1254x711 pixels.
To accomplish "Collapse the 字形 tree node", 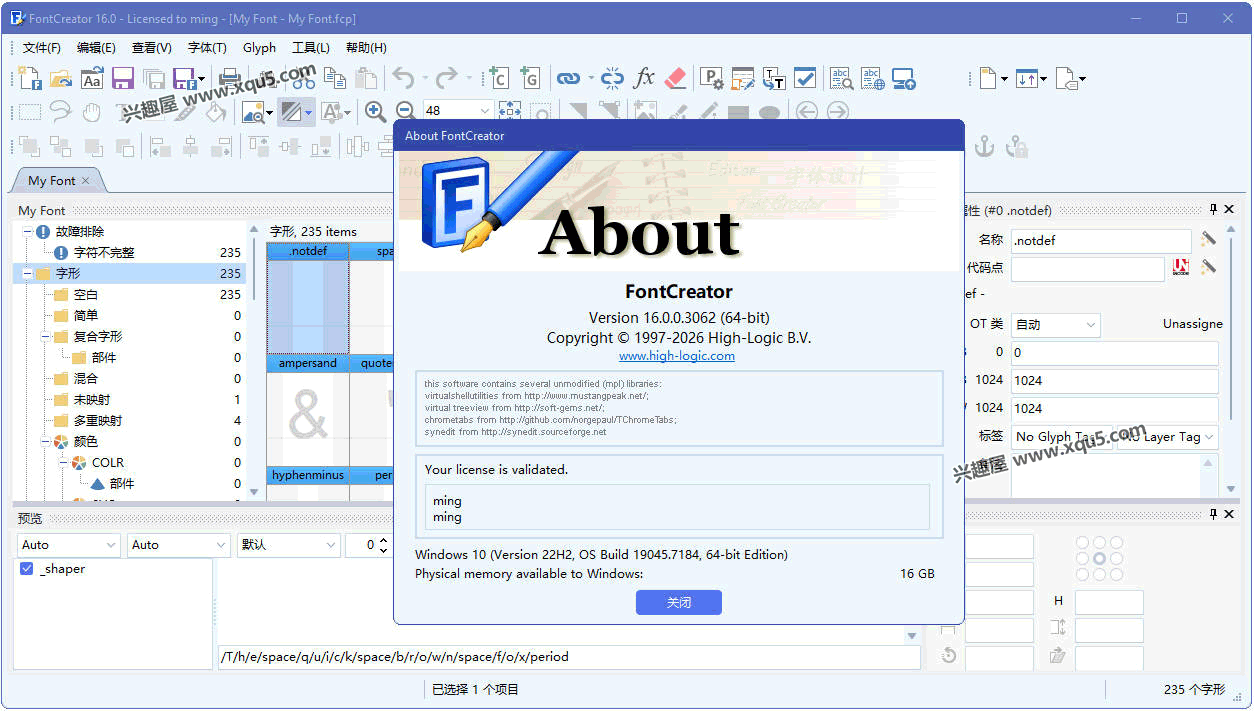I will [x=28, y=273].
